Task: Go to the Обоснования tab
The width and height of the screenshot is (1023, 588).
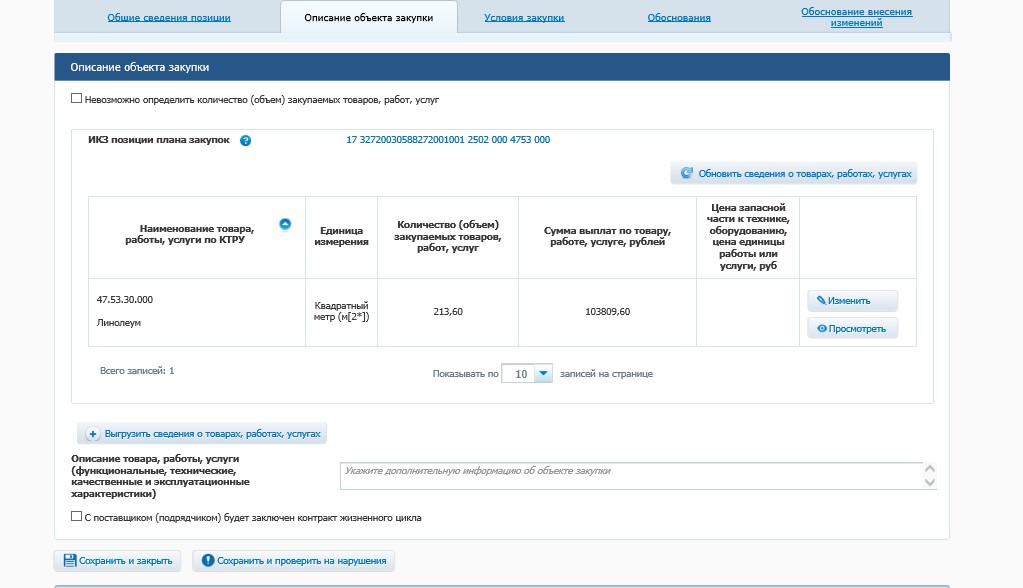Action: click(x=679, y=18)
